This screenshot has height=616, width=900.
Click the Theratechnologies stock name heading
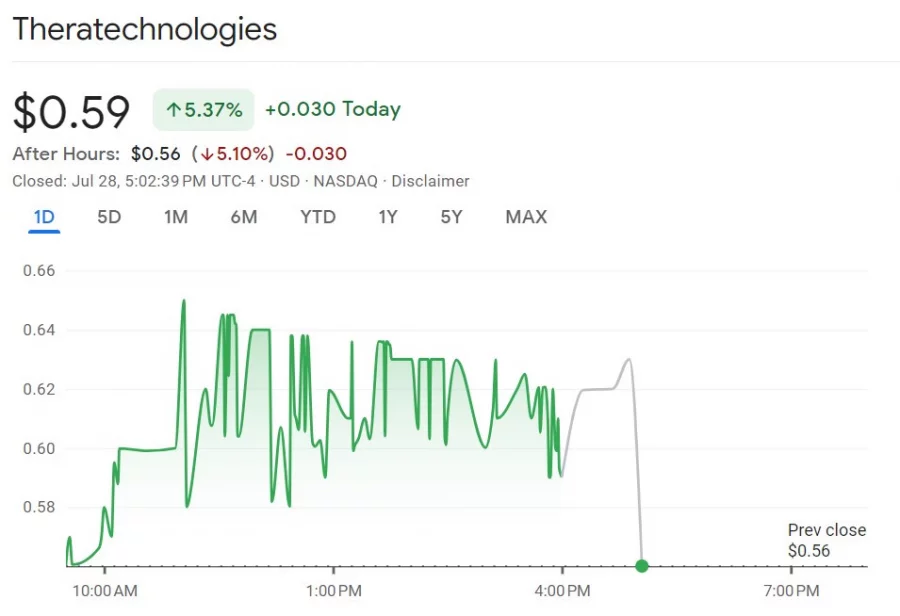pos(145,29)
